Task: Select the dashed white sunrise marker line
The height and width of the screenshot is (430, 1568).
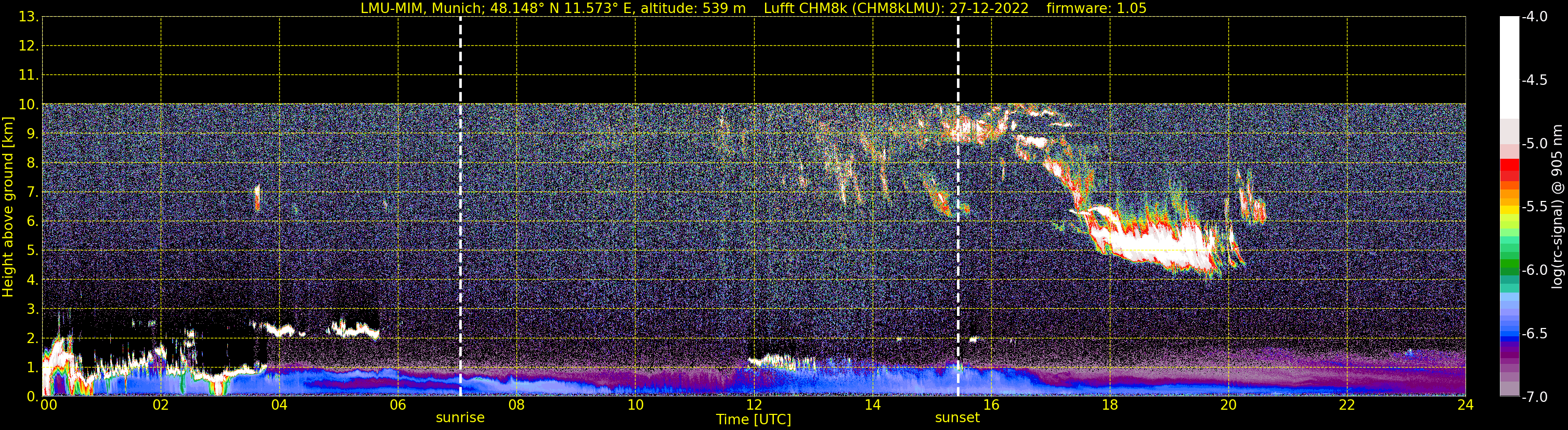Action: coord(460,207)
